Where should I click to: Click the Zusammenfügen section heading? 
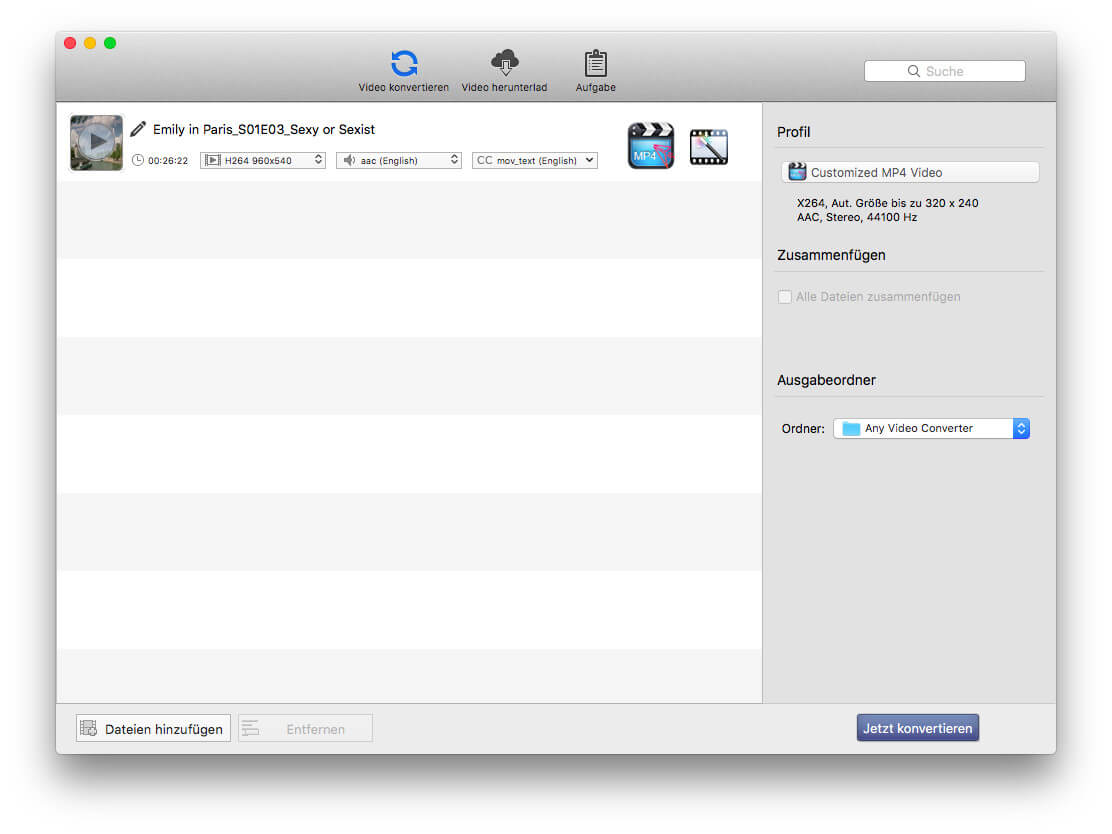[830, 255]
